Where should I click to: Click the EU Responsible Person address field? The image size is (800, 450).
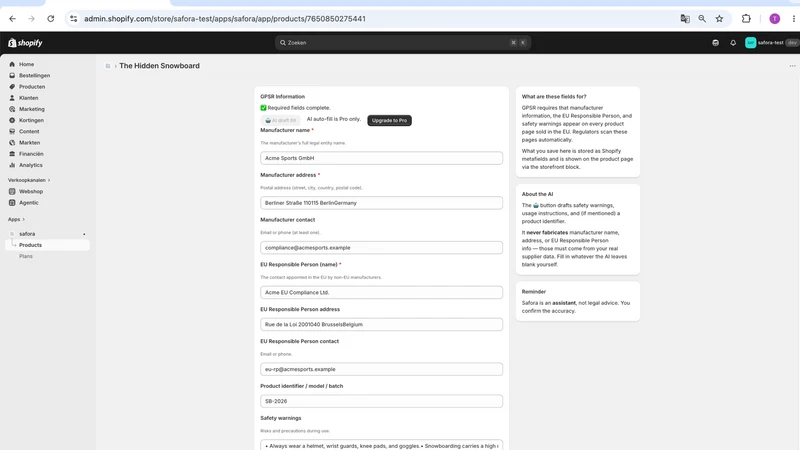[x=381, y=324]
